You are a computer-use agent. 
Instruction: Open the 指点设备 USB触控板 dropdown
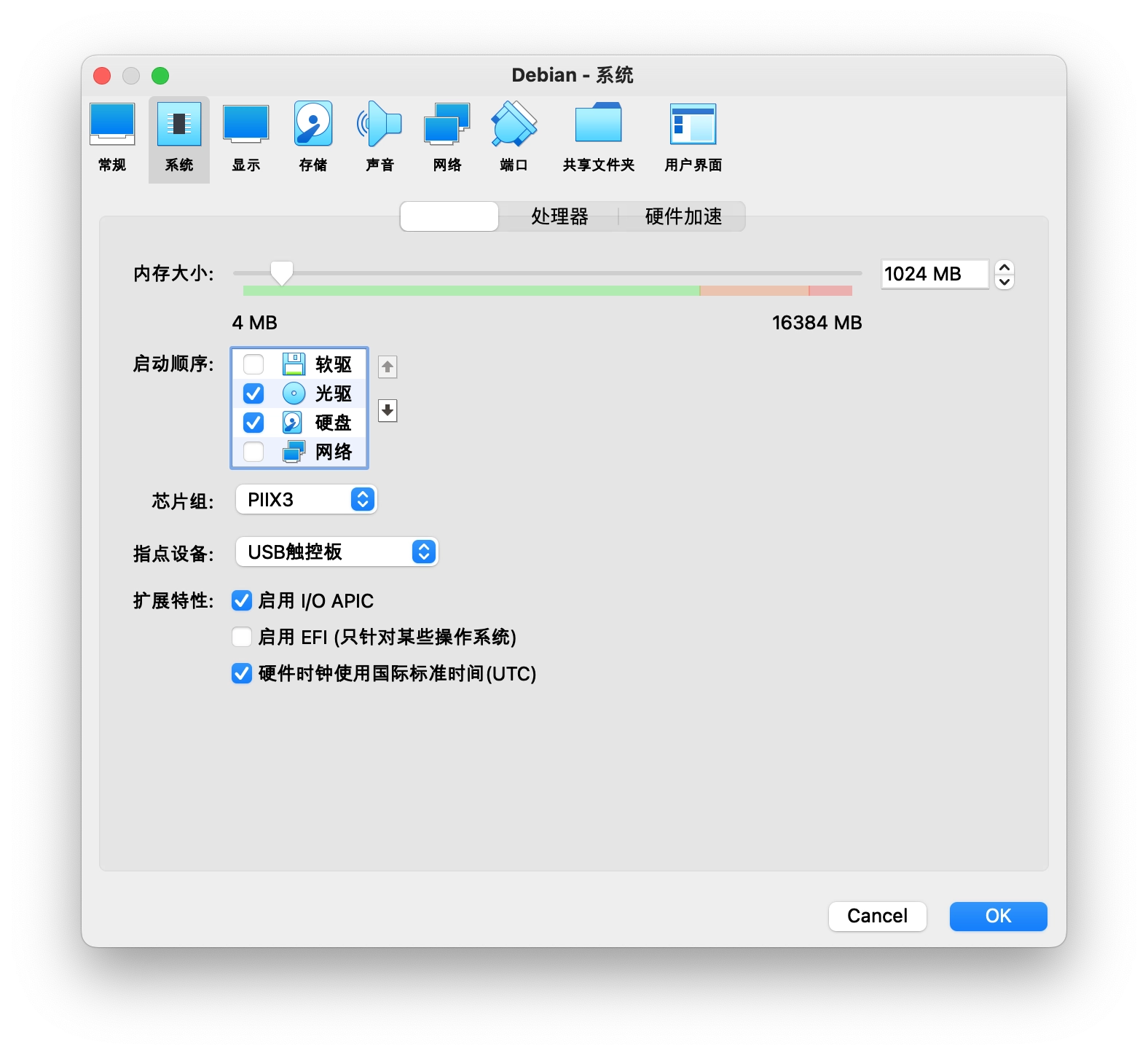pos(337,552)
